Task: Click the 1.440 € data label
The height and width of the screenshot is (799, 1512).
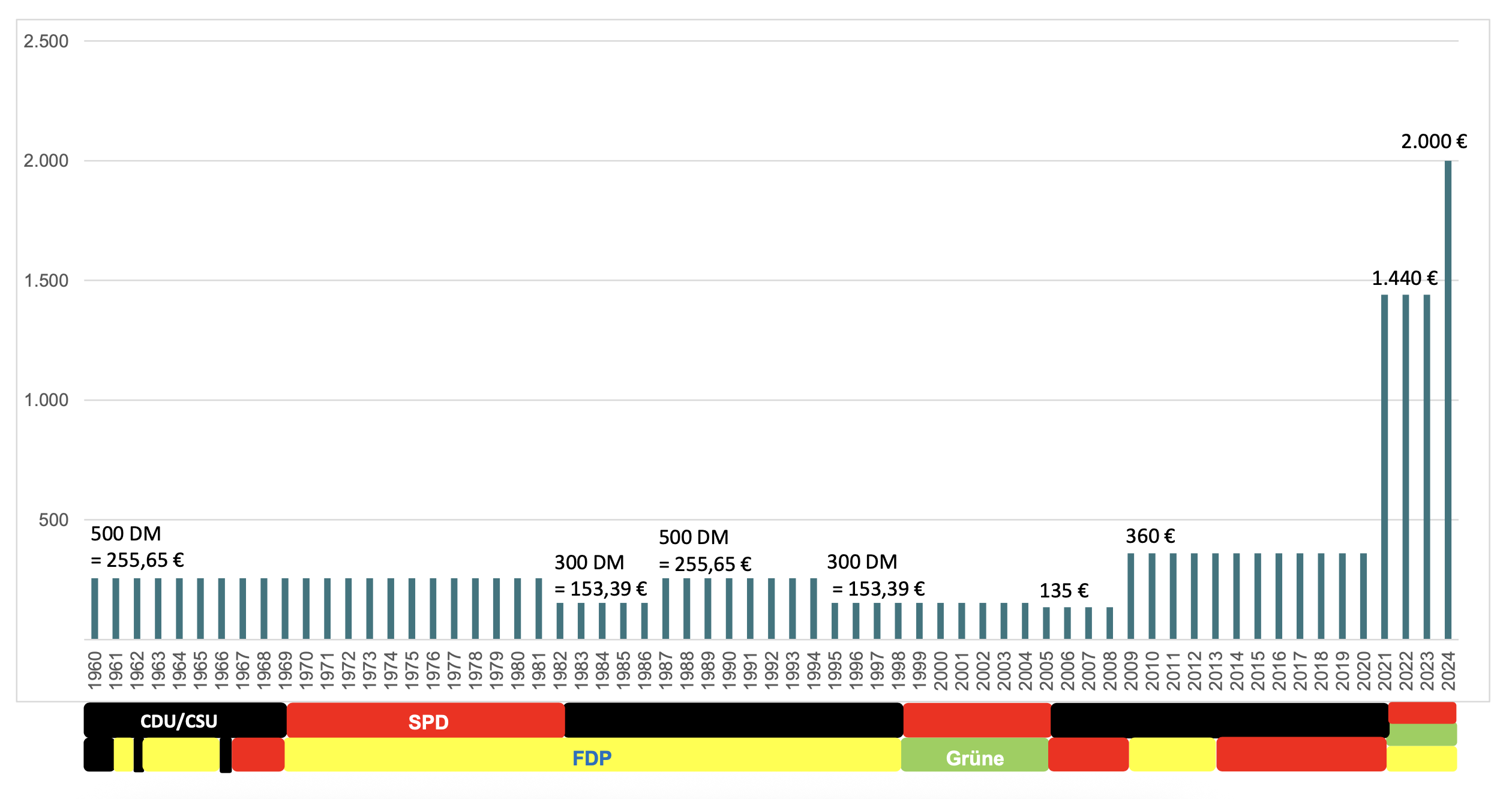Action: (x=1404, y=278)
